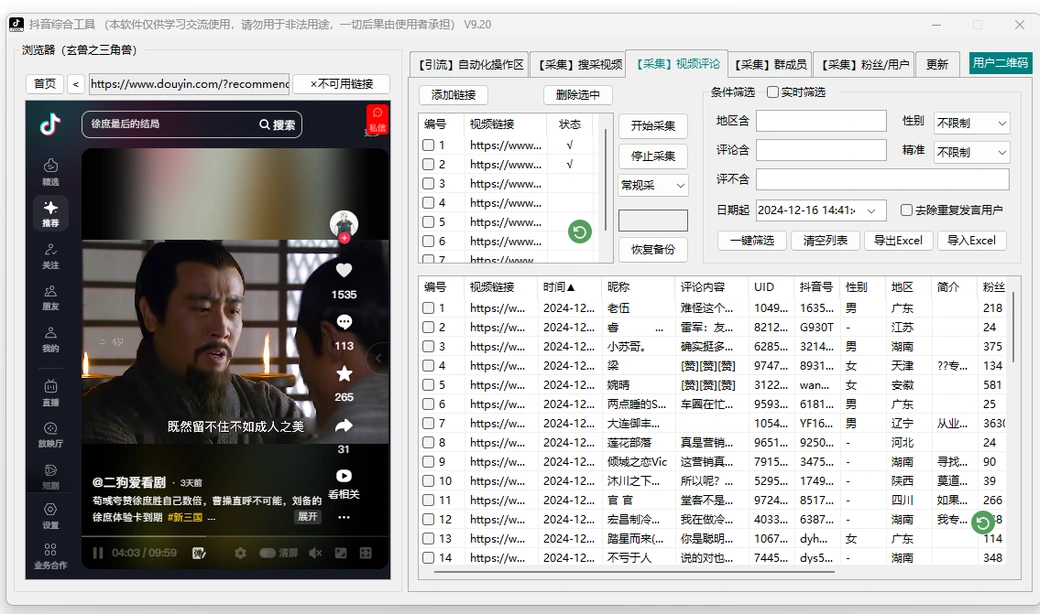The height and width of the screenshot is (614, 1040).
Task: Open 直播 live section in sidebar
Action: click(50, 393)
